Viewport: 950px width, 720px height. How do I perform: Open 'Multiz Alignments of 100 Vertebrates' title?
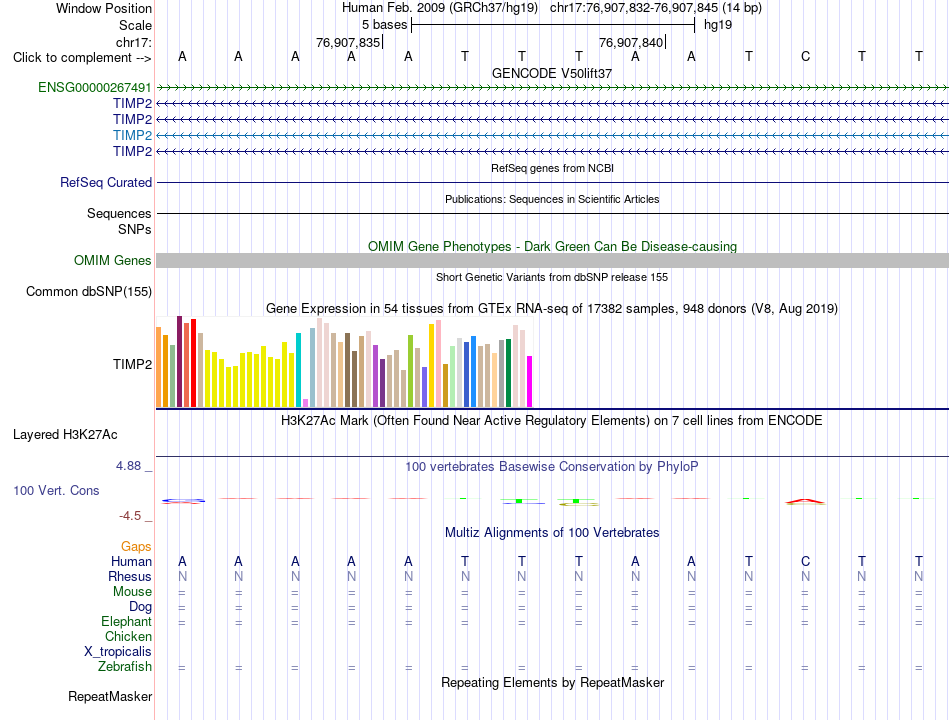552,533
